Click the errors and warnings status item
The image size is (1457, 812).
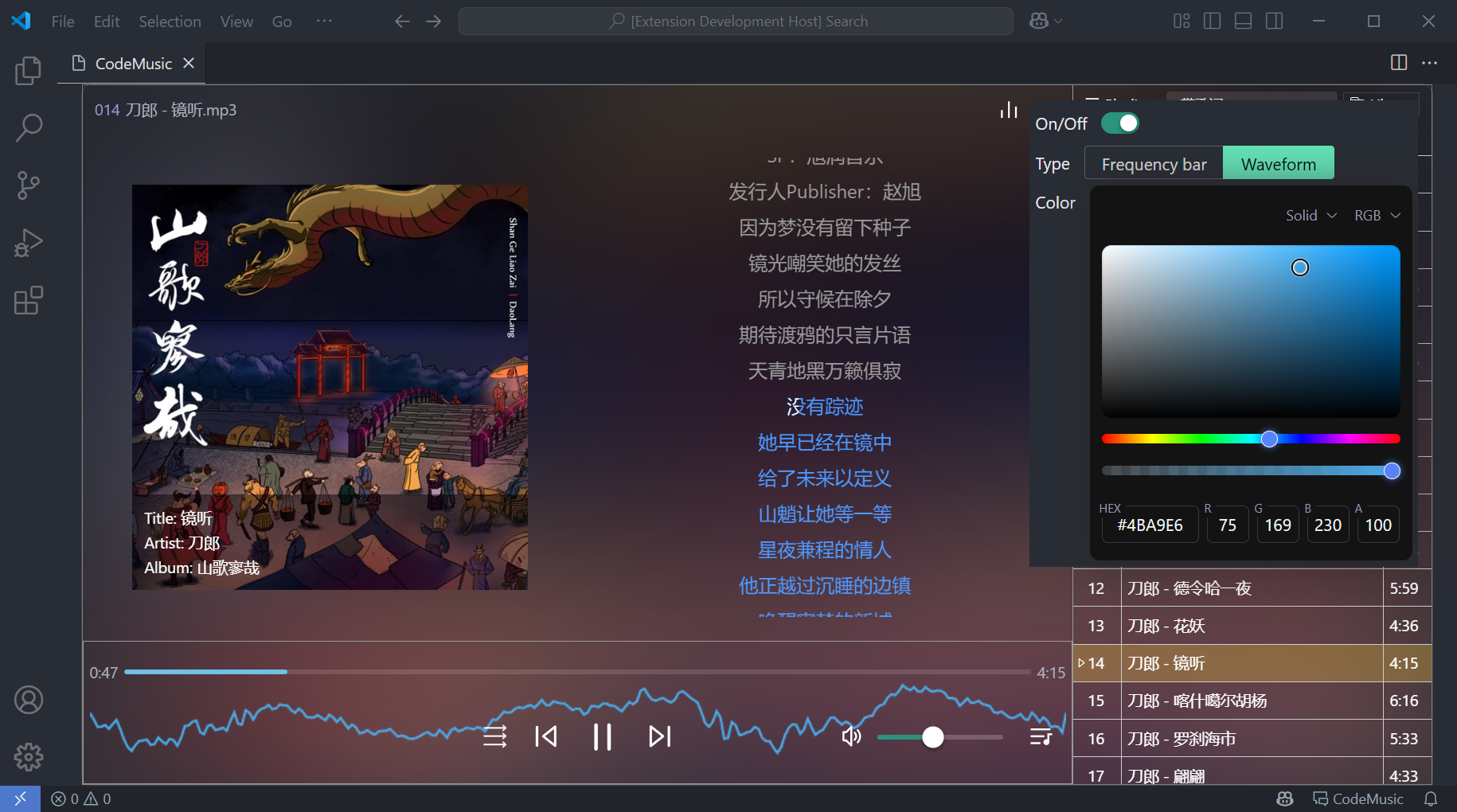click(x=81, y=798)
